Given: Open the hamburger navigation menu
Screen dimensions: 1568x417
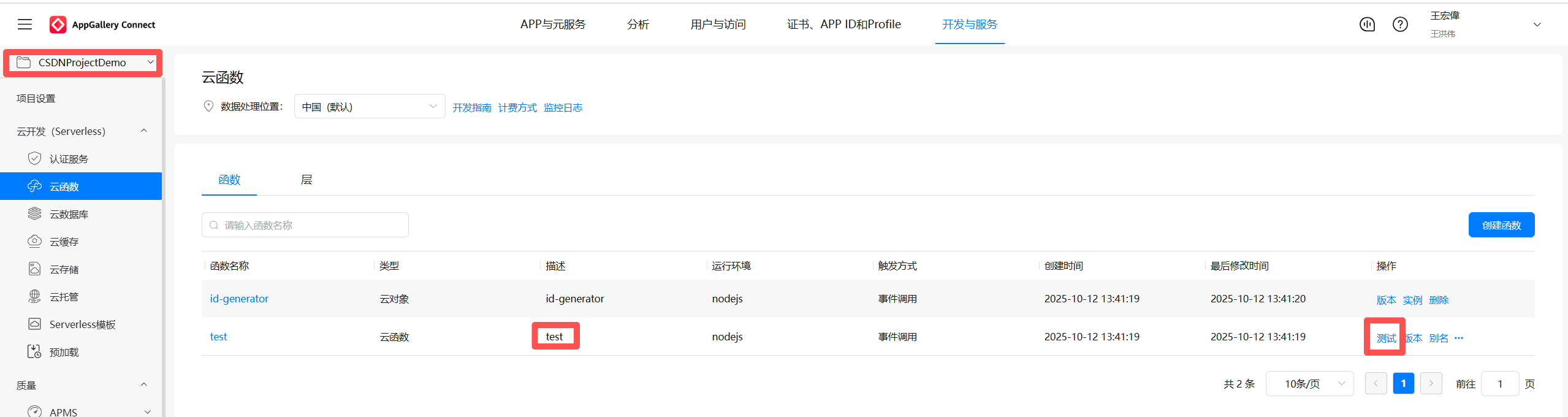Looking at the screenshot, I should pyautogui.click(x=25, y=25).
